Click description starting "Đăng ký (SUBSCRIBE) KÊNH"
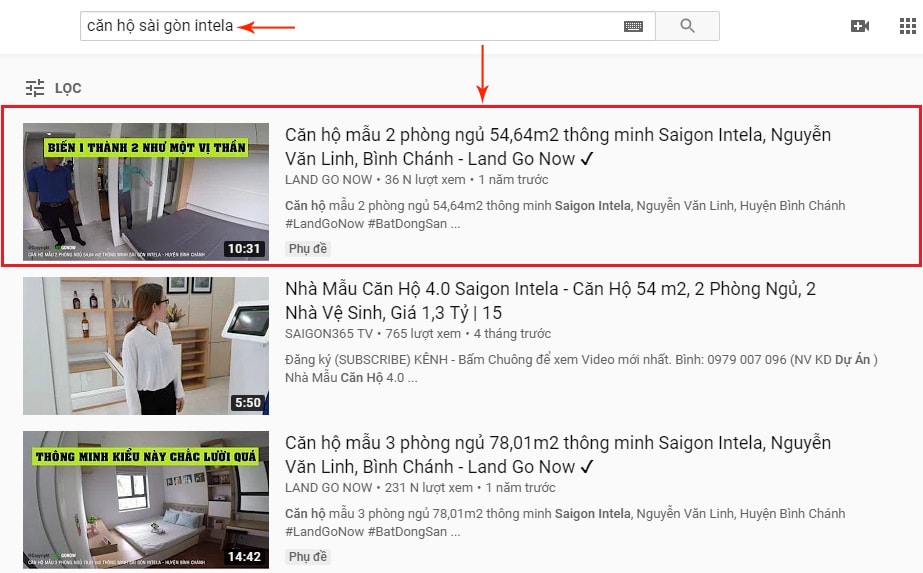The width and height of the screenshot is (923, 573). [582, 368]
